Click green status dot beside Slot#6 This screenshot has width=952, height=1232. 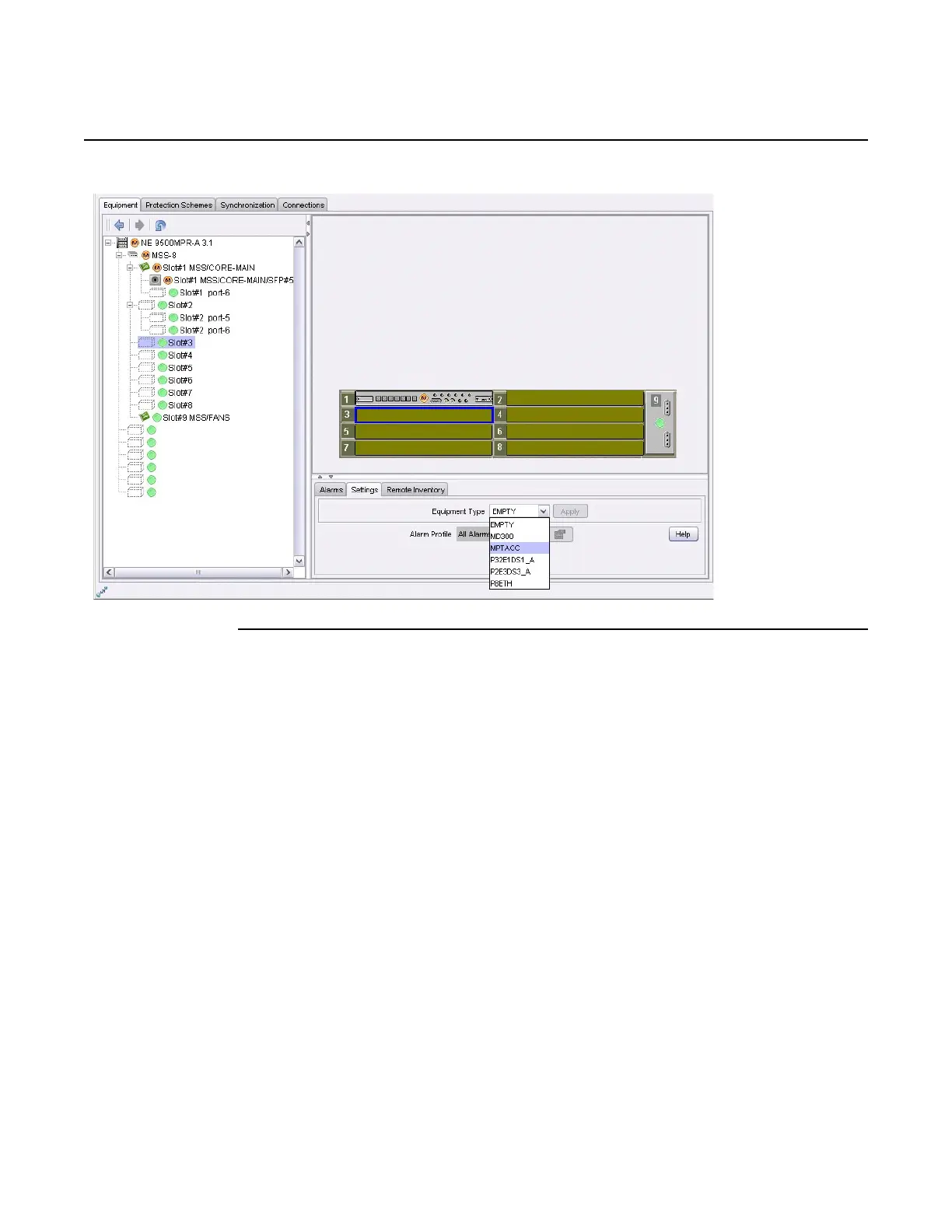(163, 380)
